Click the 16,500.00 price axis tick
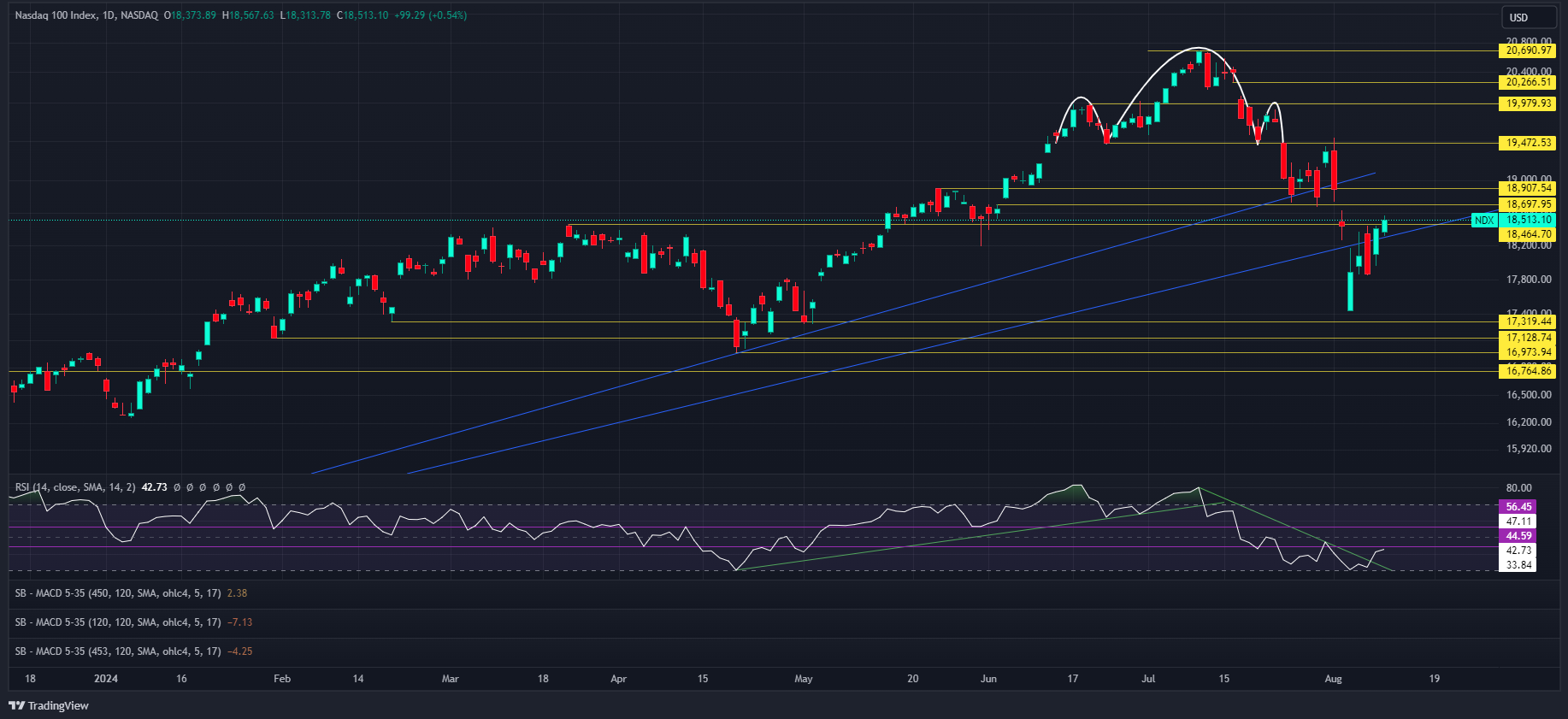The height and width of the screenshot is (719, 1568). click(x=1529, y=395)
